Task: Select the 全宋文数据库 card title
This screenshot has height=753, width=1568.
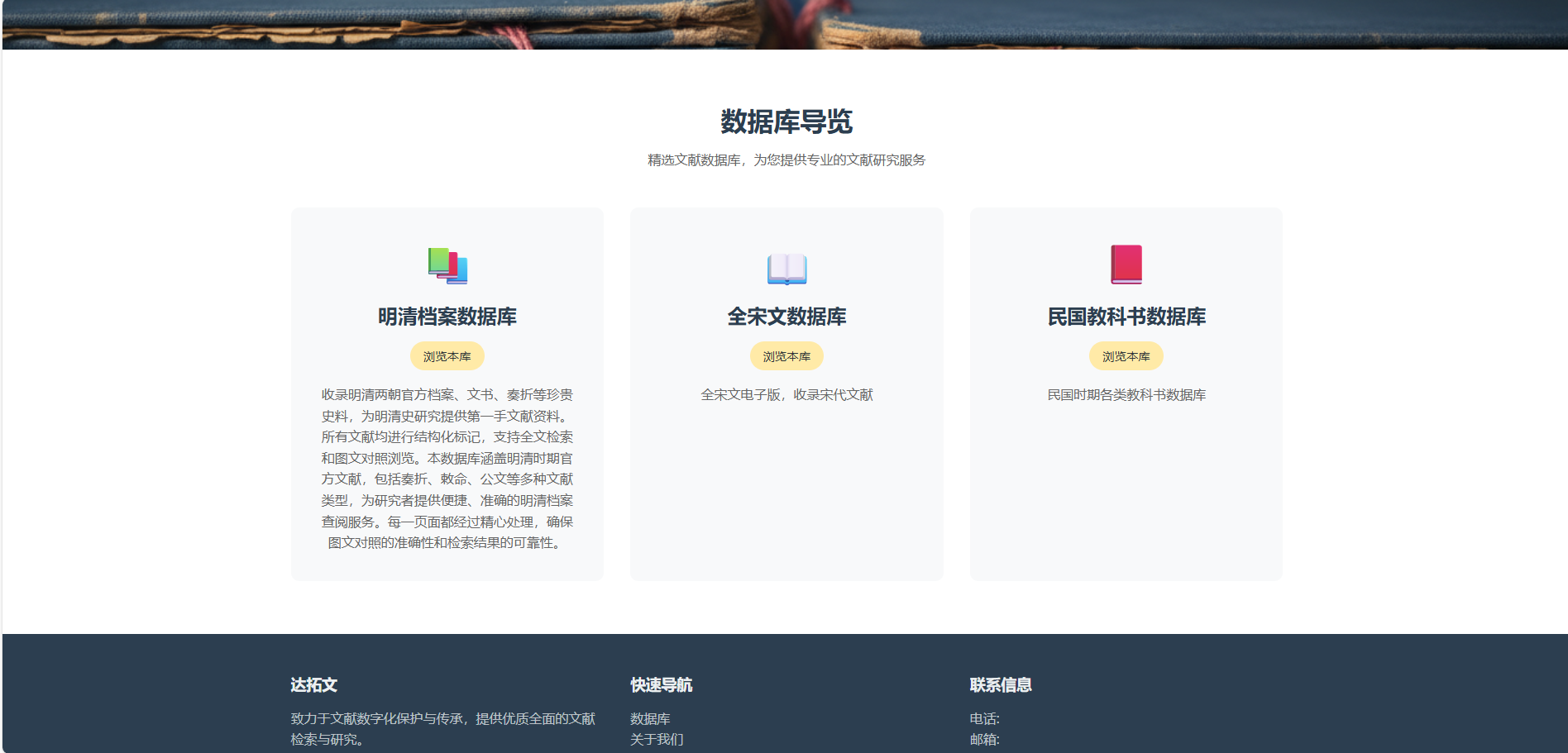Action: 786,316
